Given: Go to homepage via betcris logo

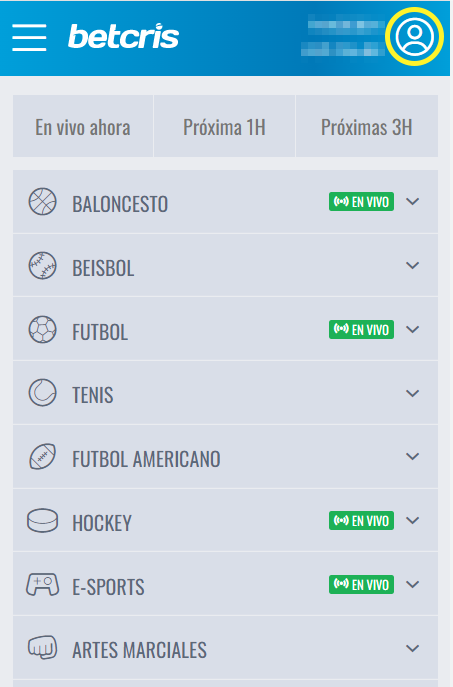Looking at the screenshot, I should coord(124,36).
